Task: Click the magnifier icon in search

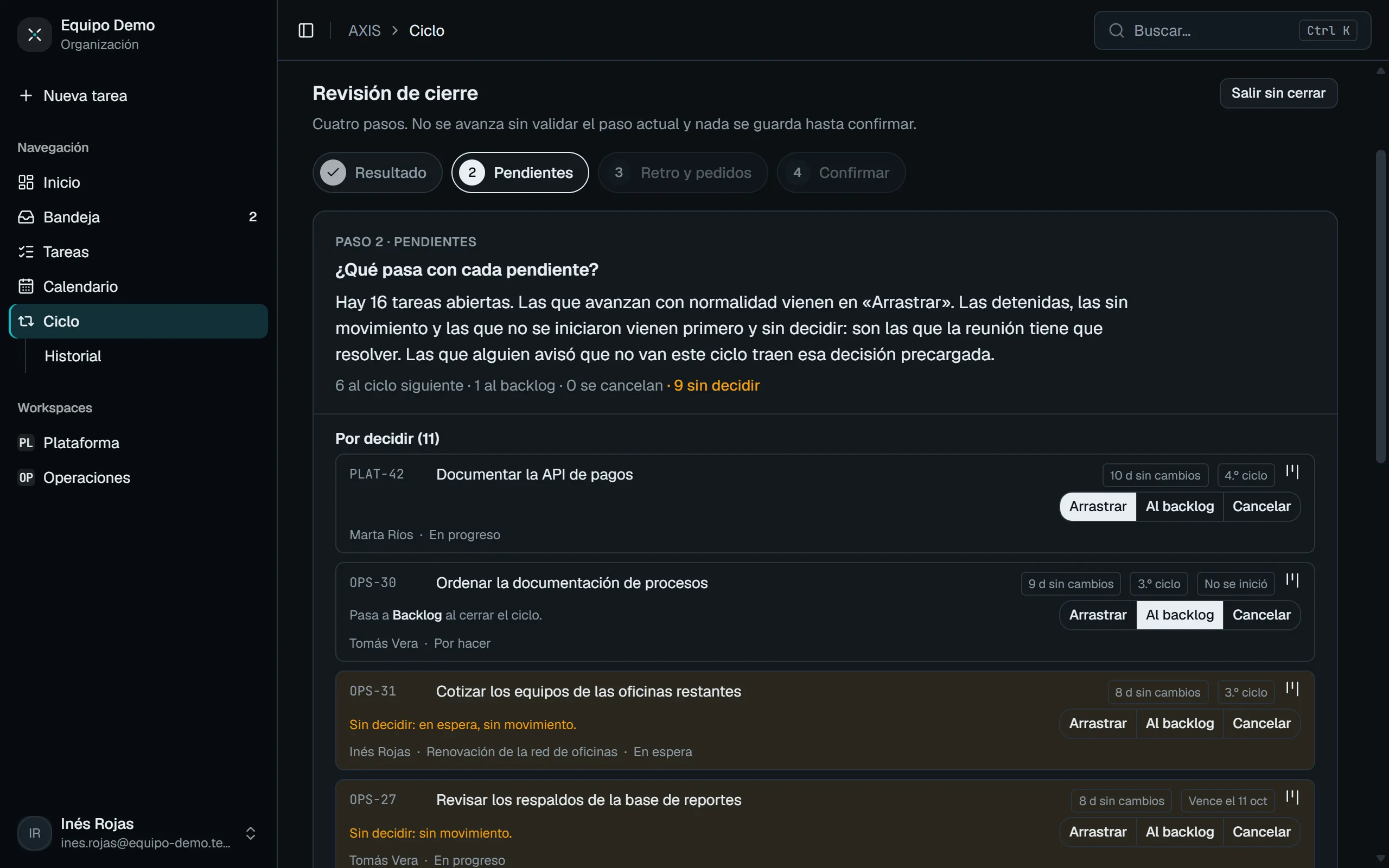Action: tap(1116, 30)
